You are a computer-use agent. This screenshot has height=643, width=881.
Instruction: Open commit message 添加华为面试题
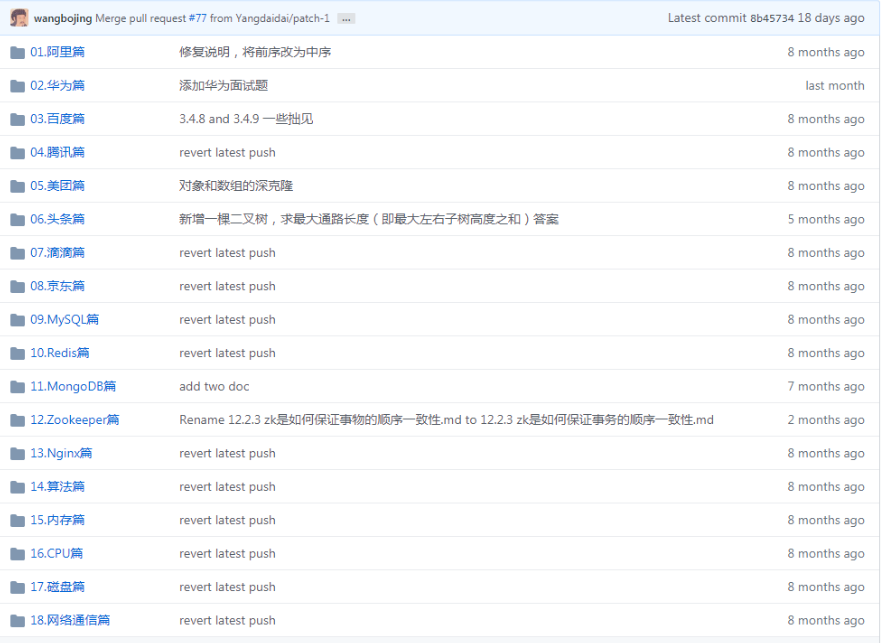tap(224, 85)
